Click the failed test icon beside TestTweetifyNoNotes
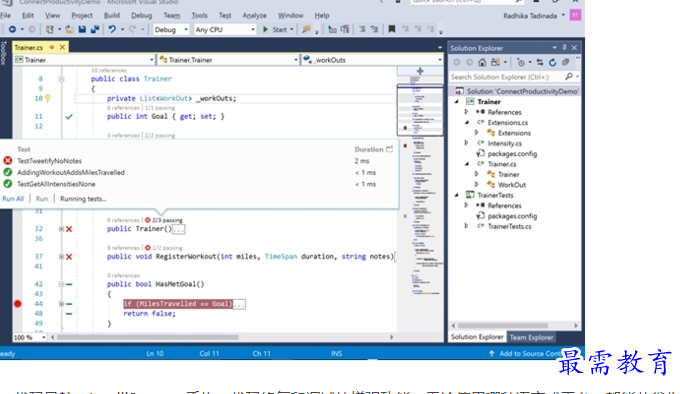680x394 pixels. 7,161
